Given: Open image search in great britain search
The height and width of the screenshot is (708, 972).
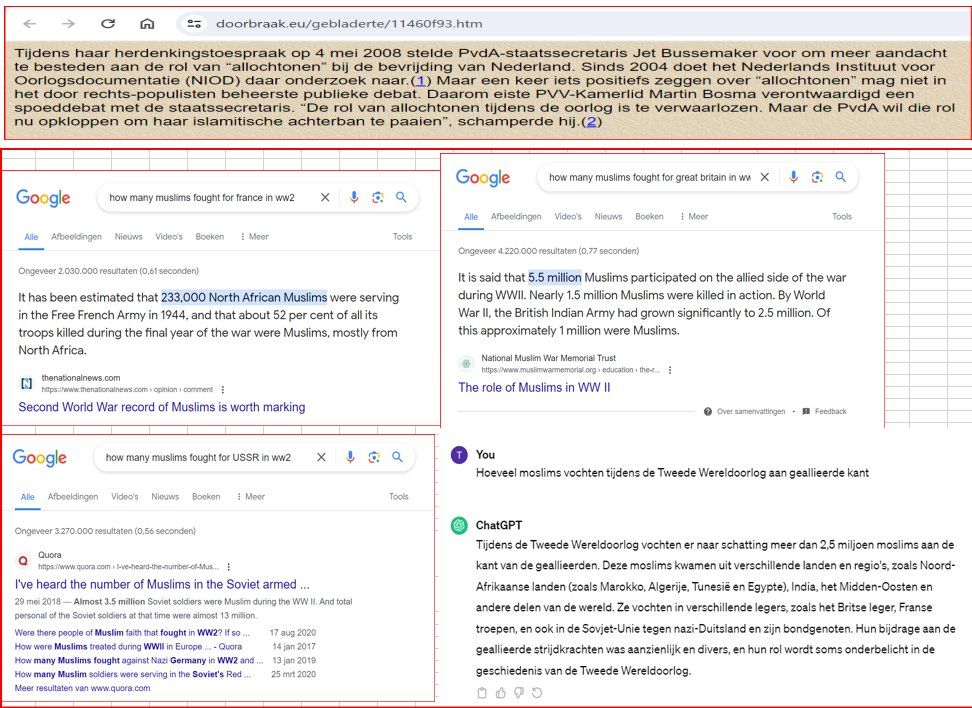Looking at the screenshot, I should (817, 177).
